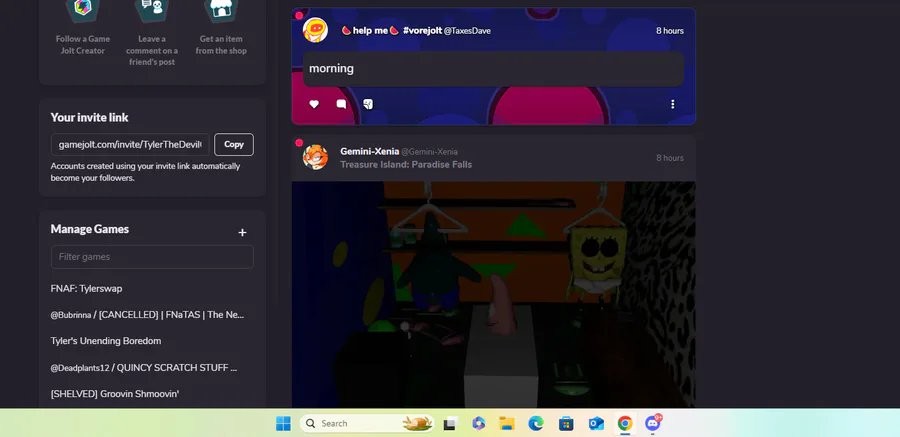
Task: Open QUINCY SCRATCH STUFF game entry
Action: (x=144, y=368)
